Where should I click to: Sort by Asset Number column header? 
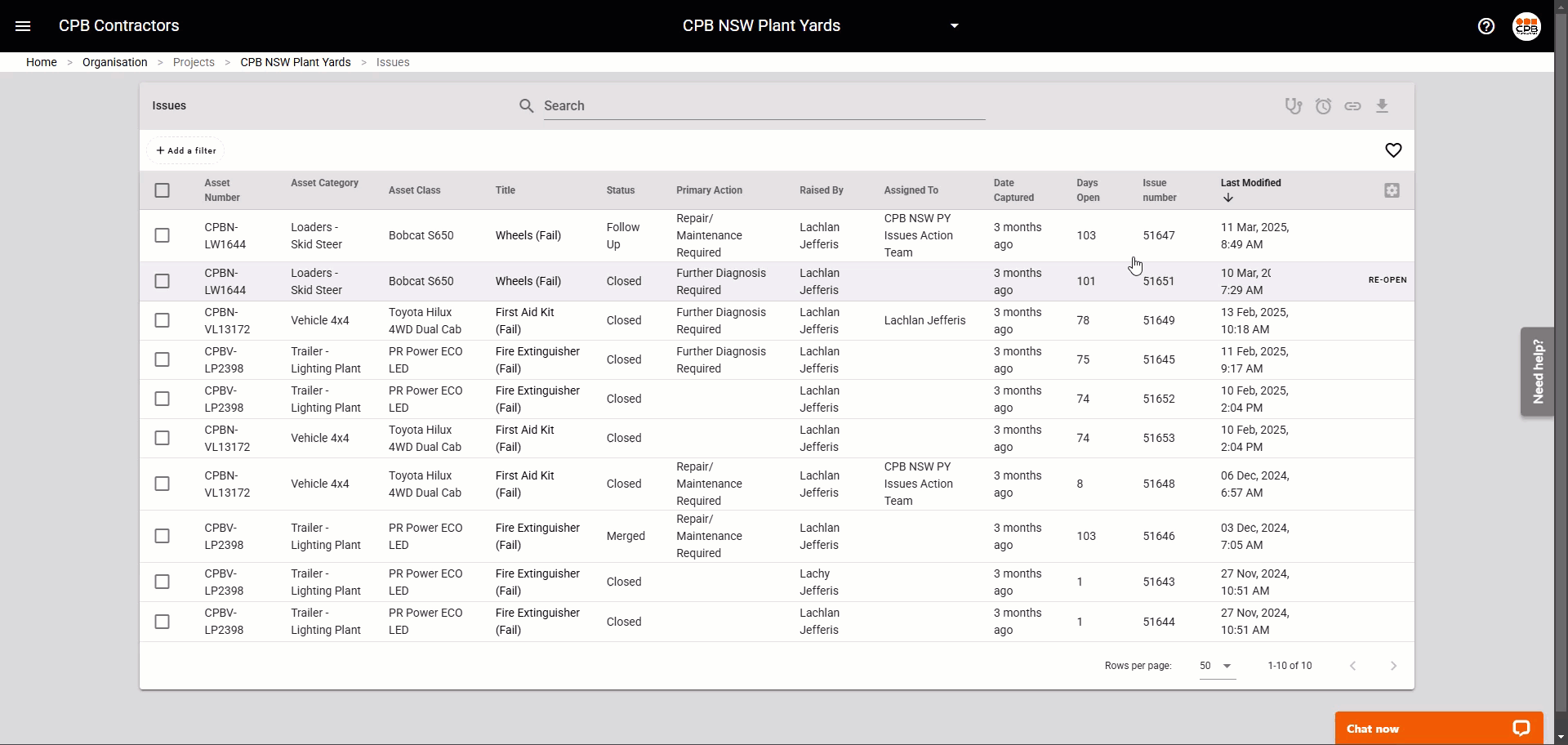coord(222,190)
